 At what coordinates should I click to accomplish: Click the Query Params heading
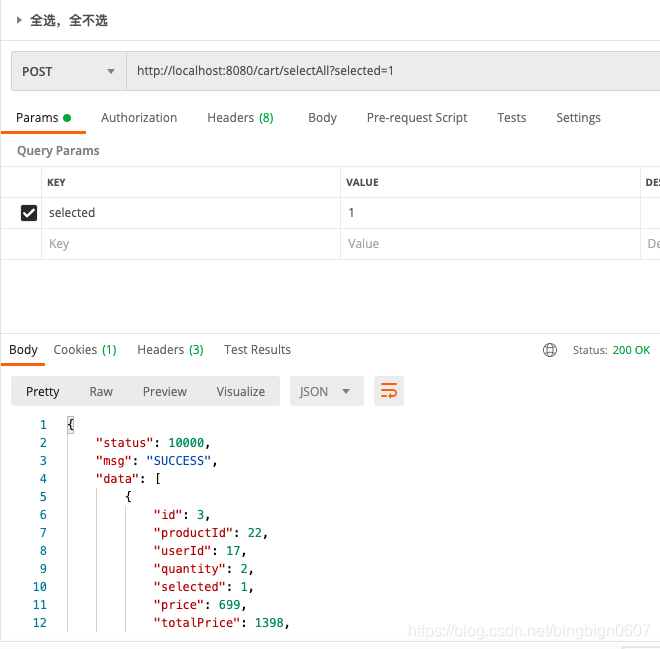pyautogui.click(x=58, y=151)
